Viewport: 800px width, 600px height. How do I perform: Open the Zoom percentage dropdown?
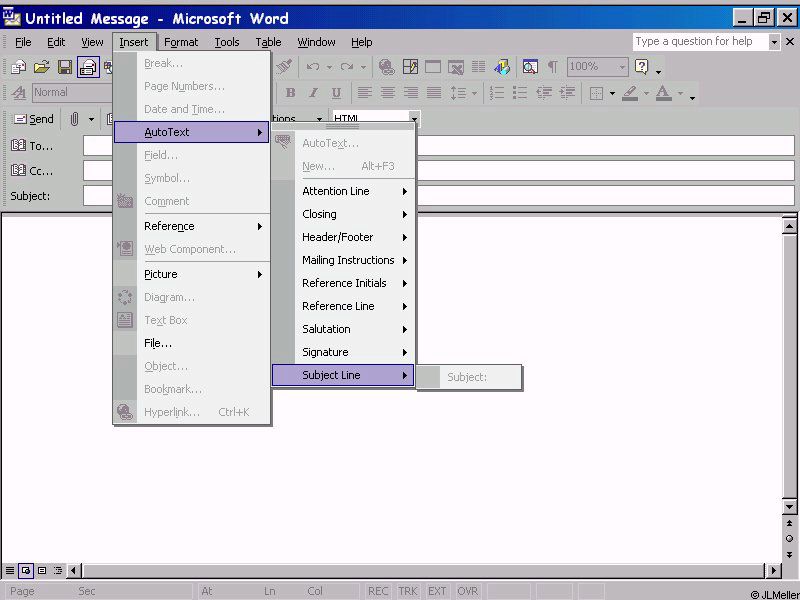[x=622, y=67]
